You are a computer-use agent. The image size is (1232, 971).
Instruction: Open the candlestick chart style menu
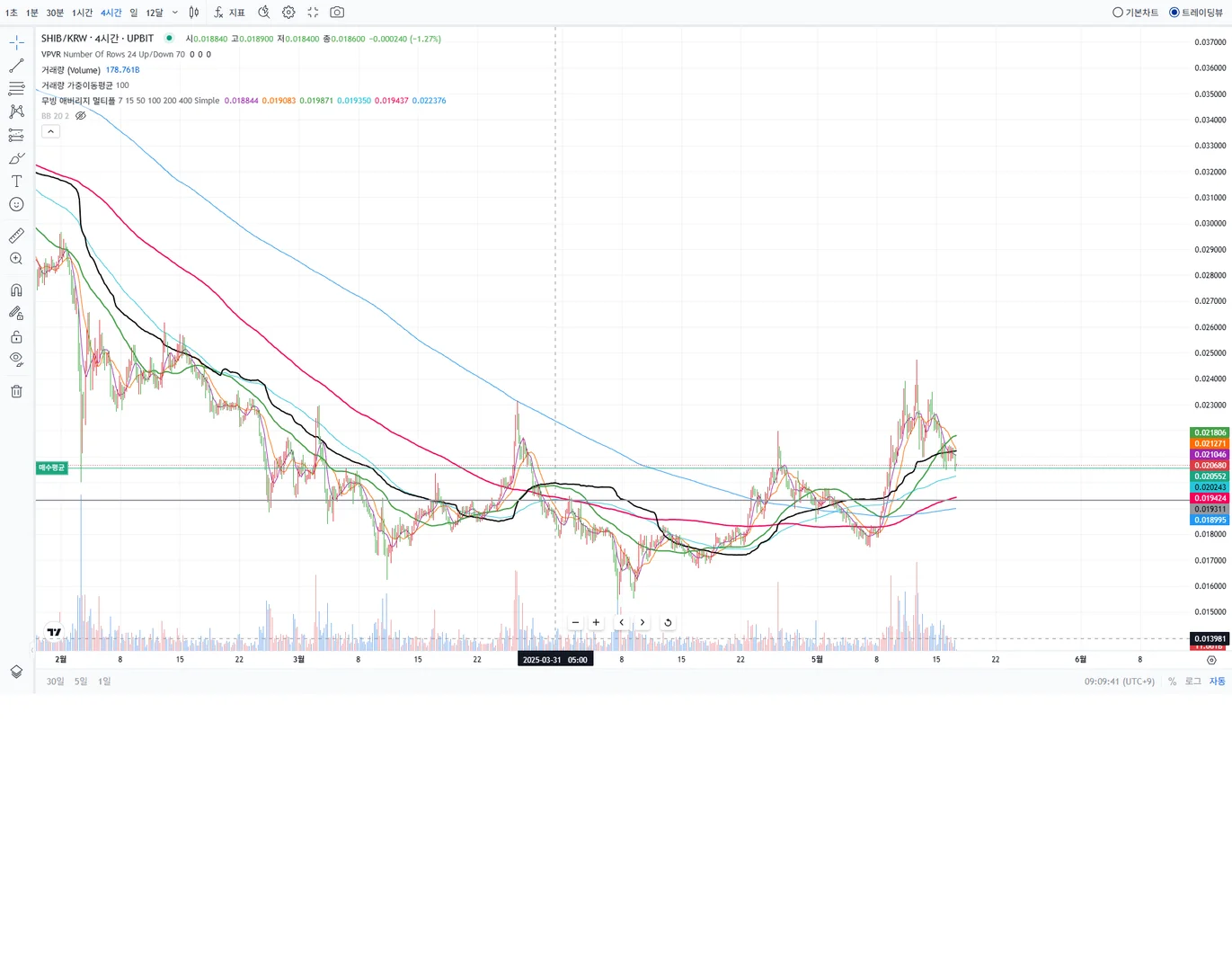pyautogui.click(x=194, y=13)
